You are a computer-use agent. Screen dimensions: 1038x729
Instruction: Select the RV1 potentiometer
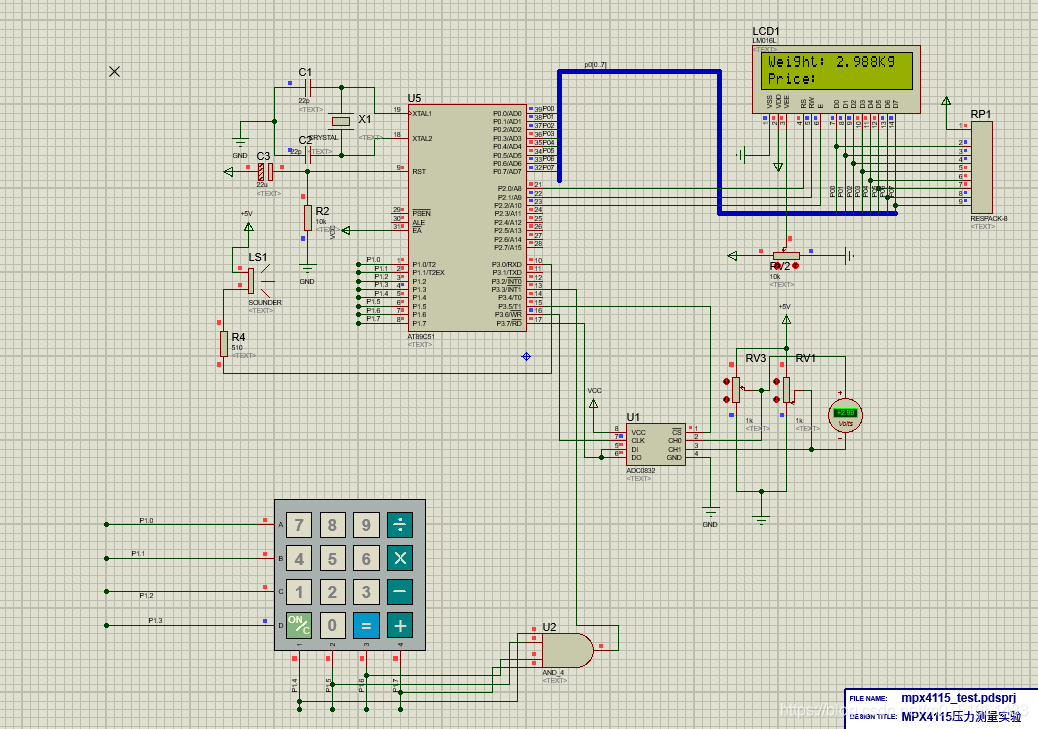tap(786, 390)
